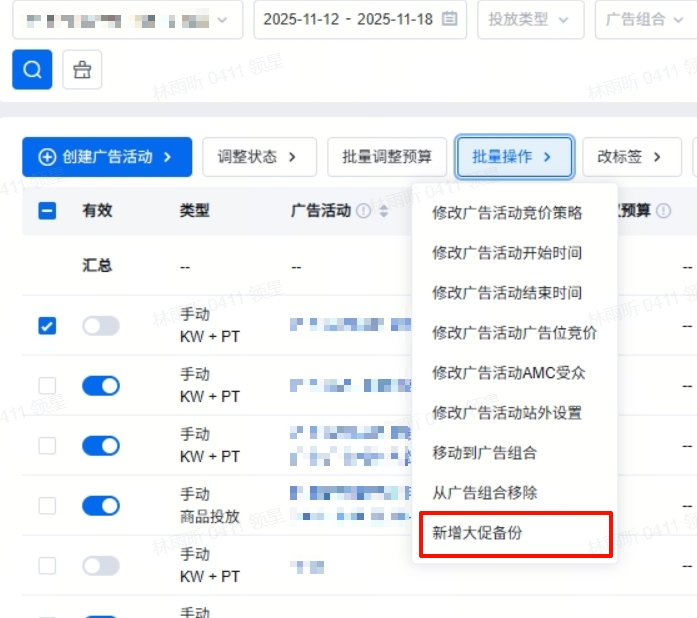
Task: Select 移动到广告组合 menu entry
Action: tap(484, 453)
